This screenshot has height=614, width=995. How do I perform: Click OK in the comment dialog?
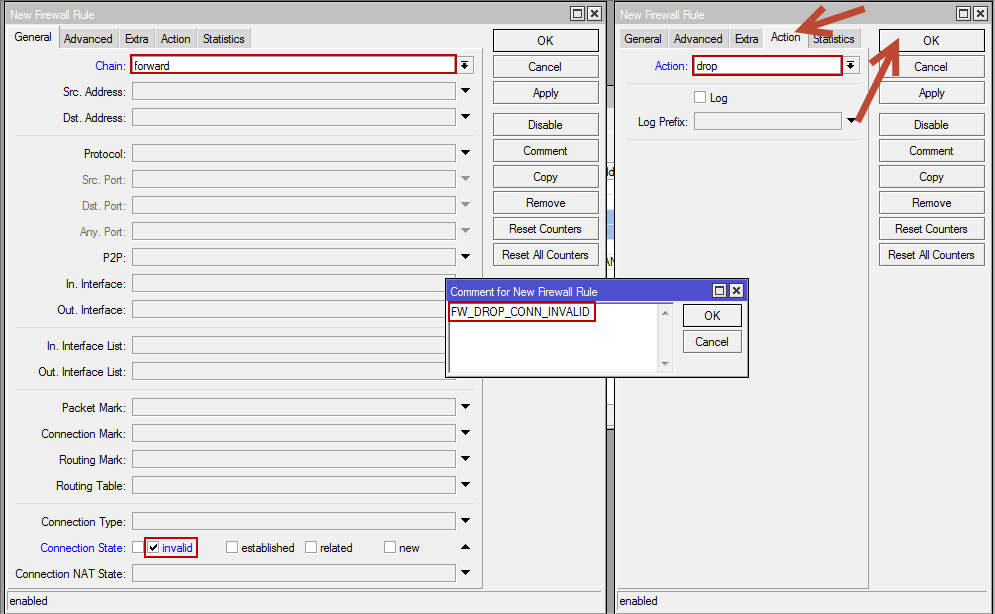tap(712, 316)
